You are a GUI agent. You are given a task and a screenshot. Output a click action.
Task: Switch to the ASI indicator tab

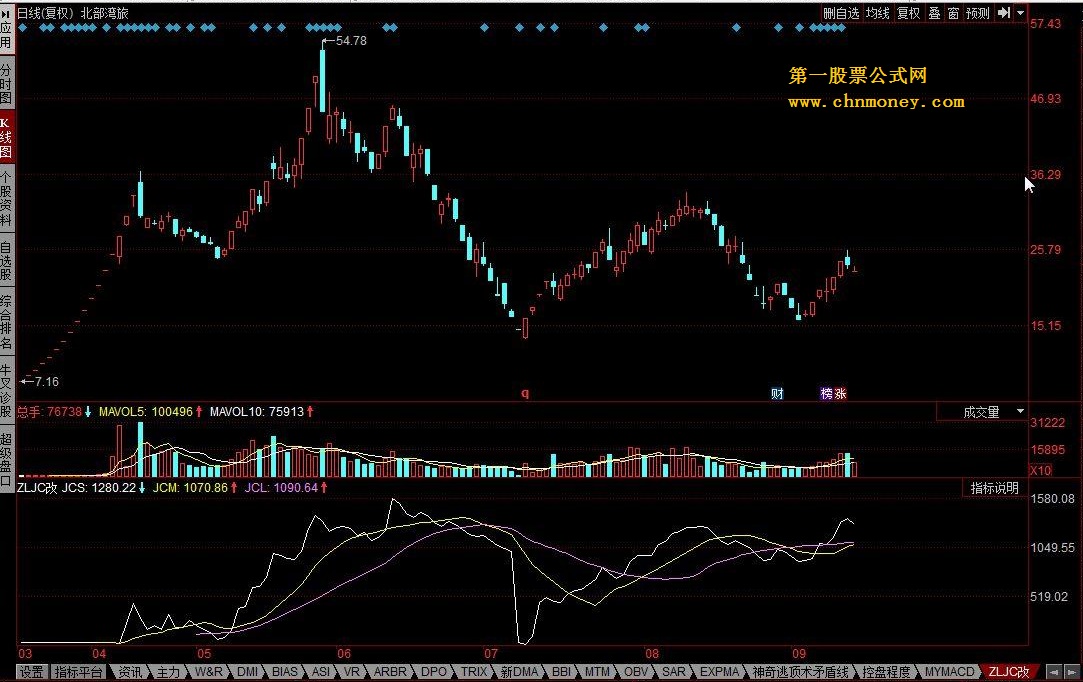click(x=320, y=672)
